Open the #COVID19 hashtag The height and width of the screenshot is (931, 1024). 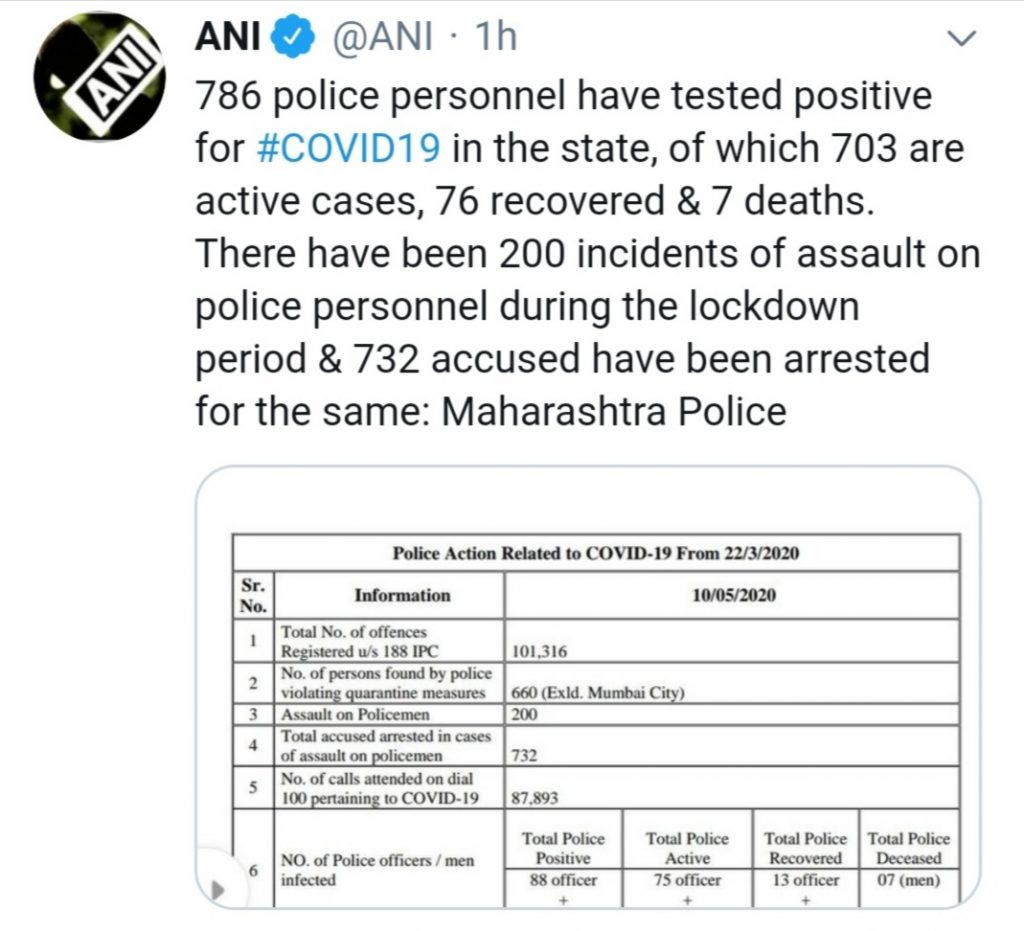348,148
